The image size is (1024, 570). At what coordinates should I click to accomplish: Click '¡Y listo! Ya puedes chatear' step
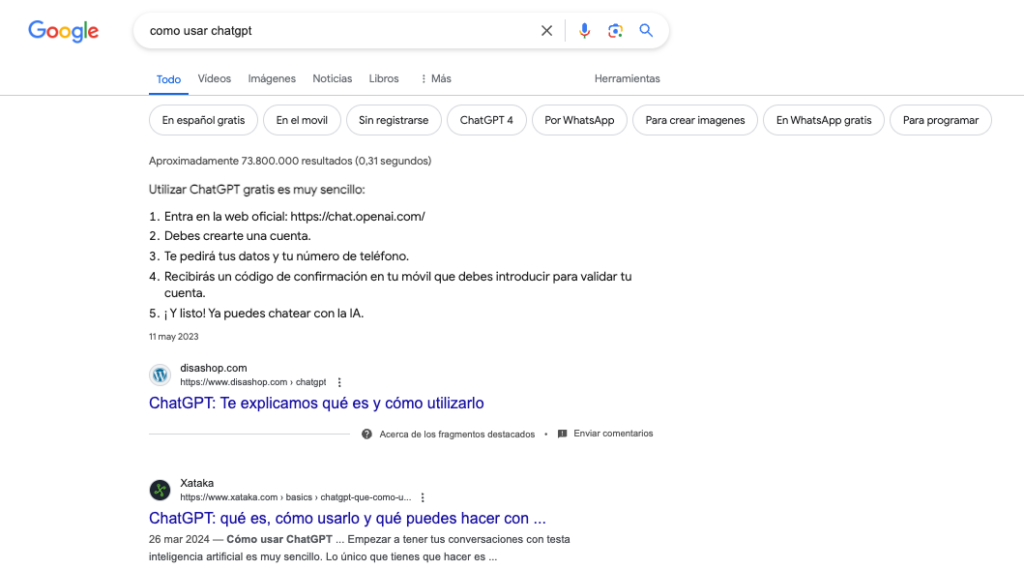click(264, 313)
